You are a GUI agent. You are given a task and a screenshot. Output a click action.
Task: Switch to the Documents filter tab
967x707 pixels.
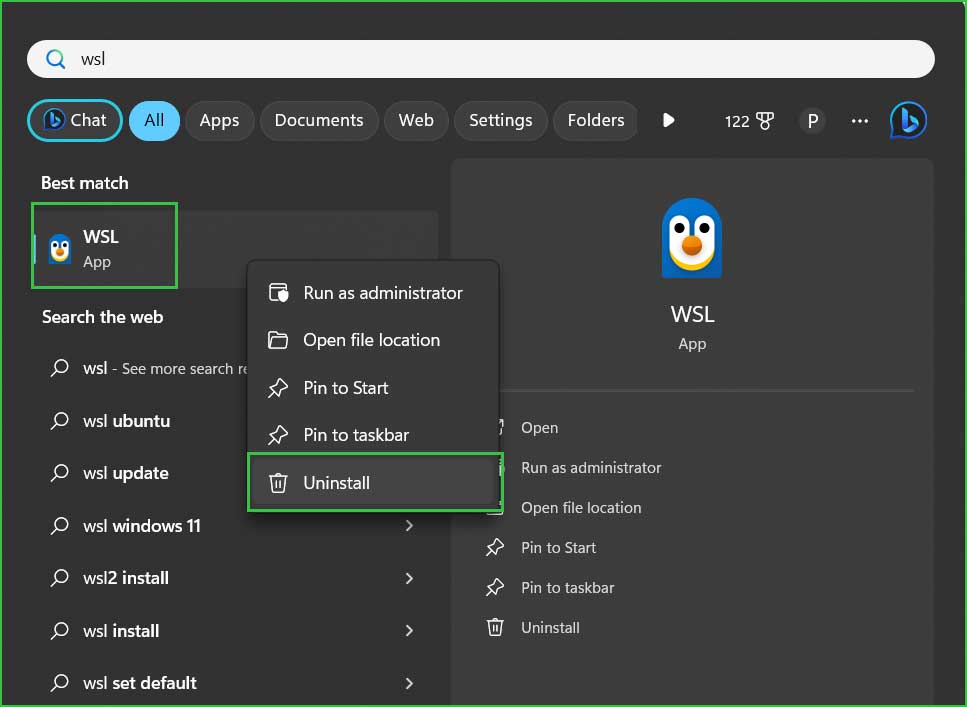(319, 120)
